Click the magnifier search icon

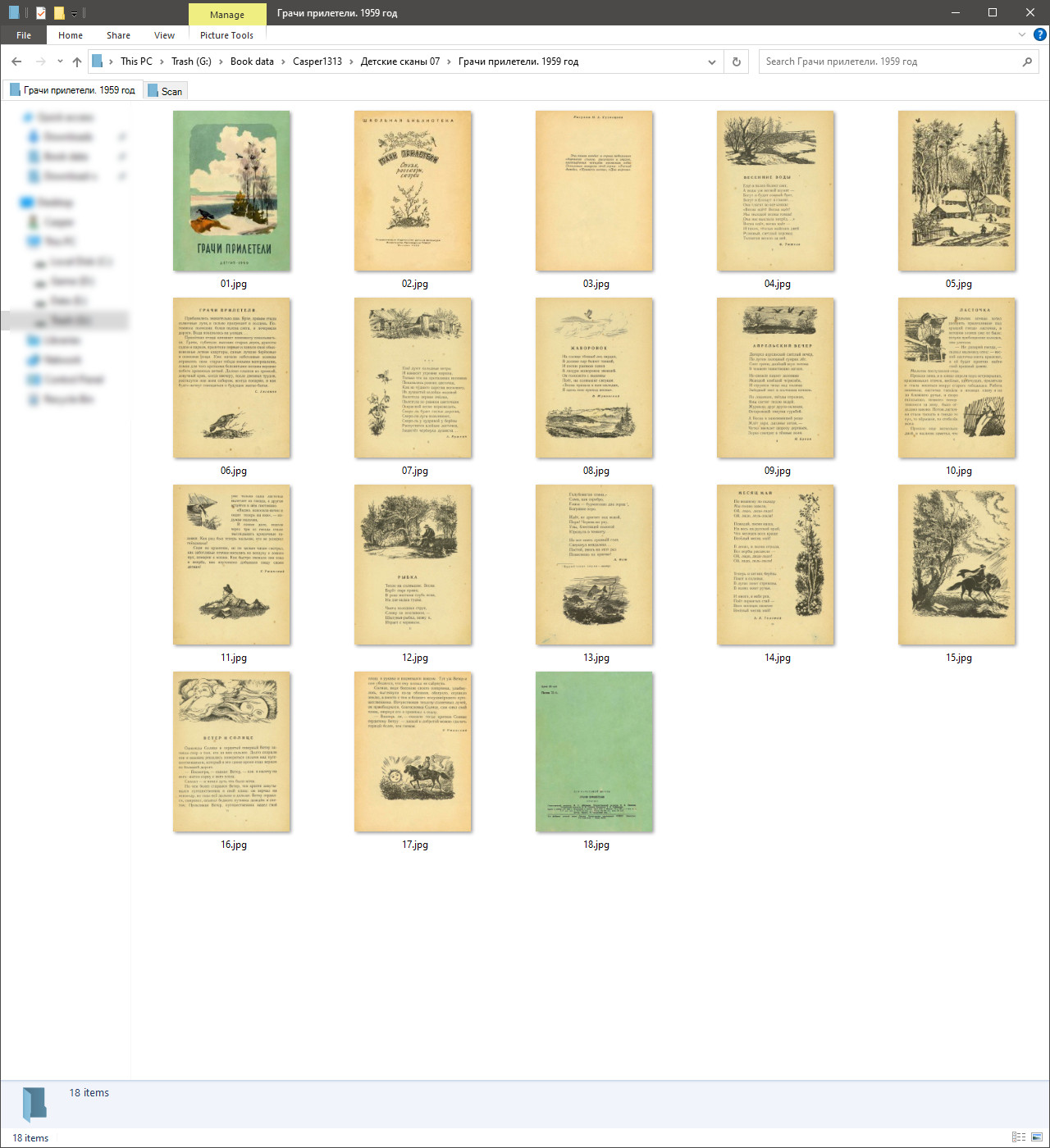[1027, 61]
